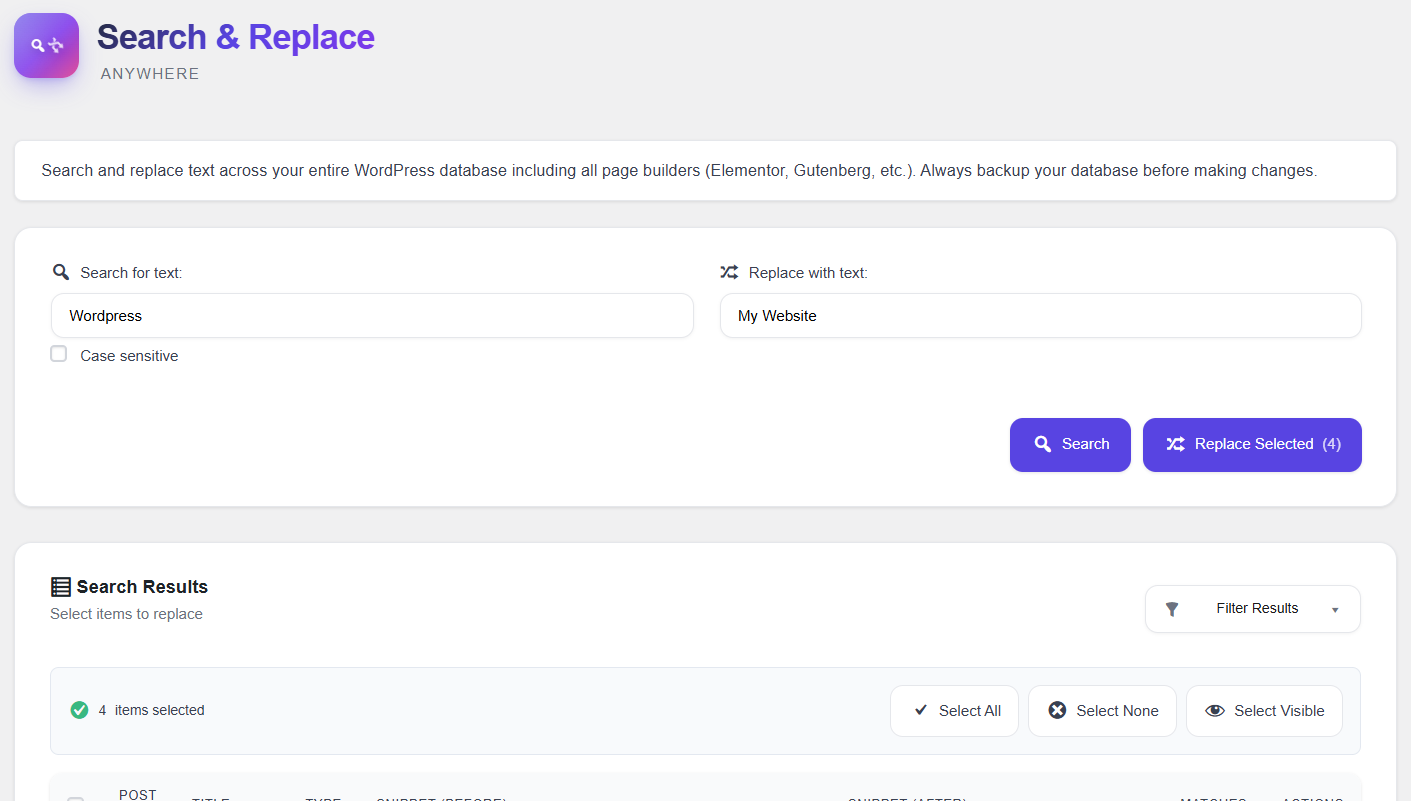Screen dimensions: 1411x801
Task: Click the magnifier icon beside Search for text
Action: tap(61, 272)
